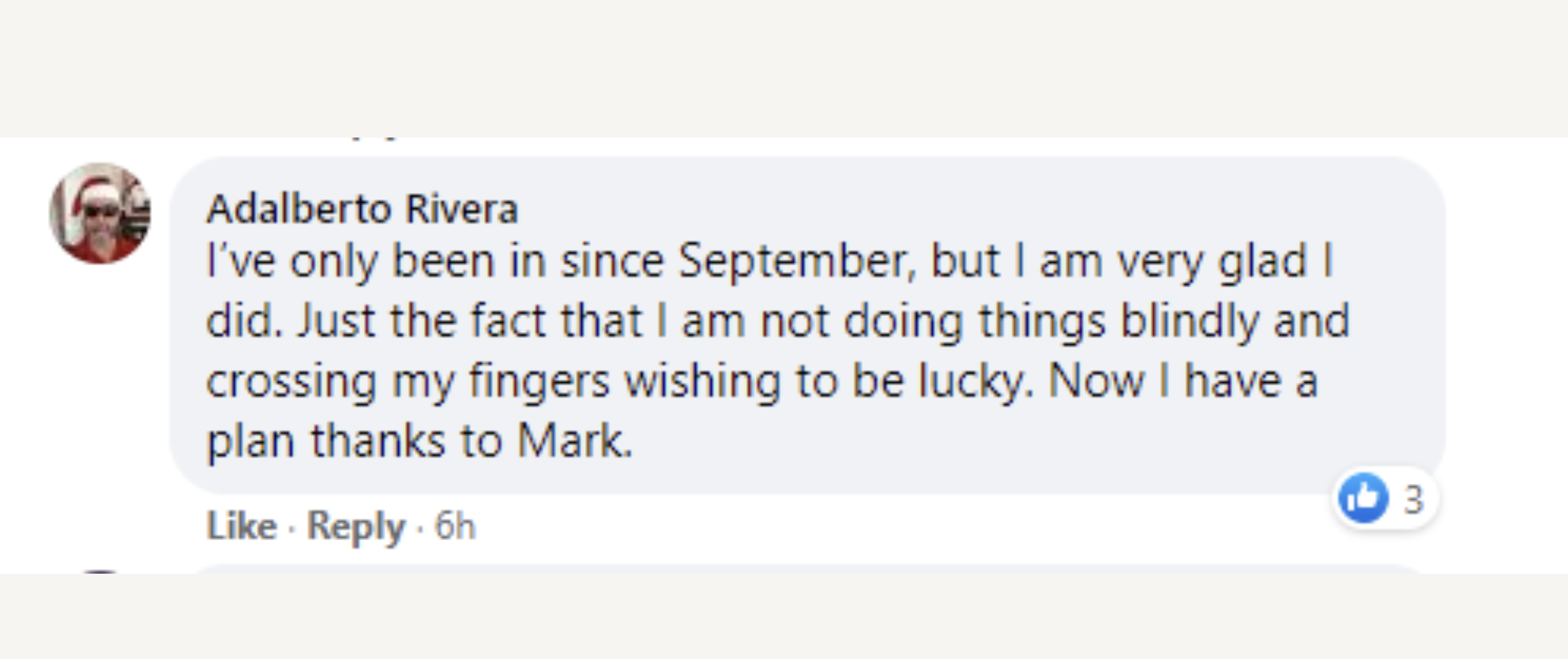Click the word "blindly" in the comment
Viewport: 1568px width, 659px height.
(1190, 321)
